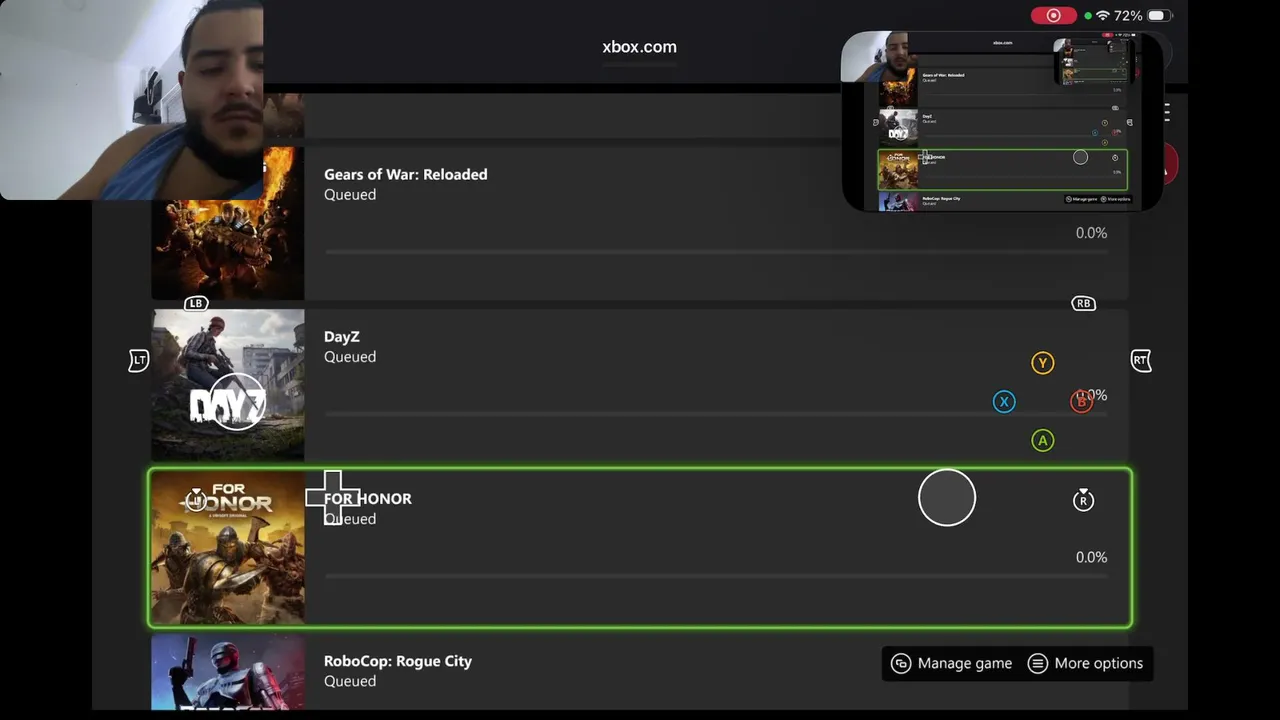Tap the LB bumper touch control

(x=195, y=303)
